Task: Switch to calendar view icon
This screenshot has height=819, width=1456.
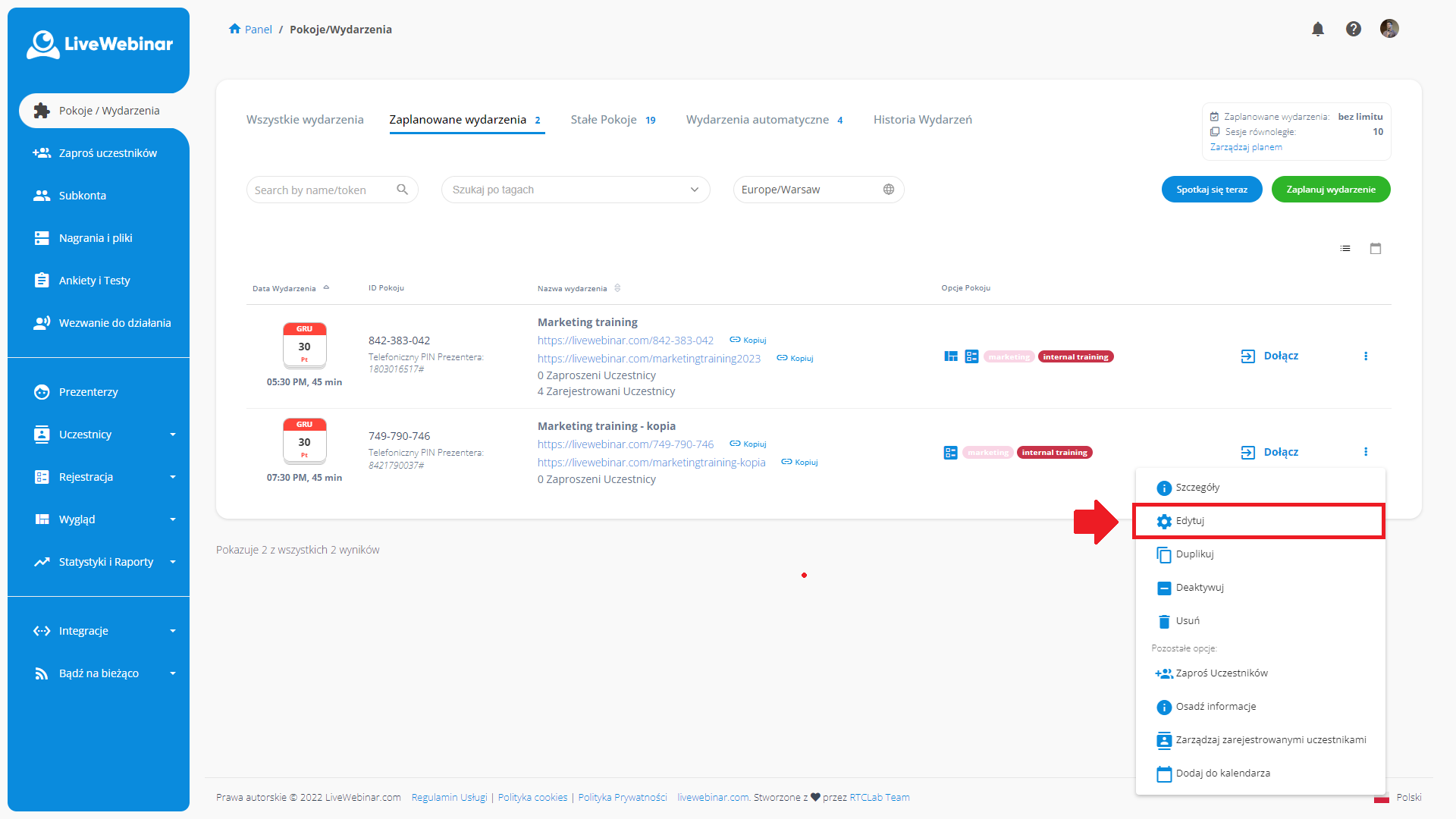Action: 1376,248
